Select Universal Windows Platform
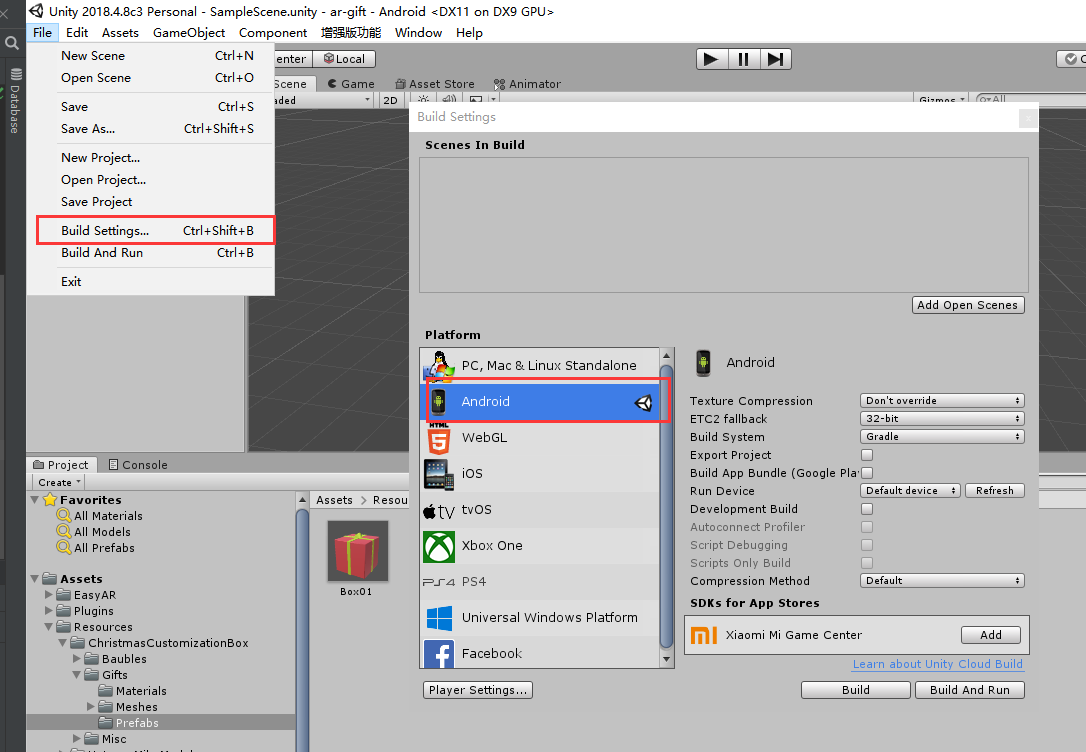The image size is (1086, 752). [540, 618]
